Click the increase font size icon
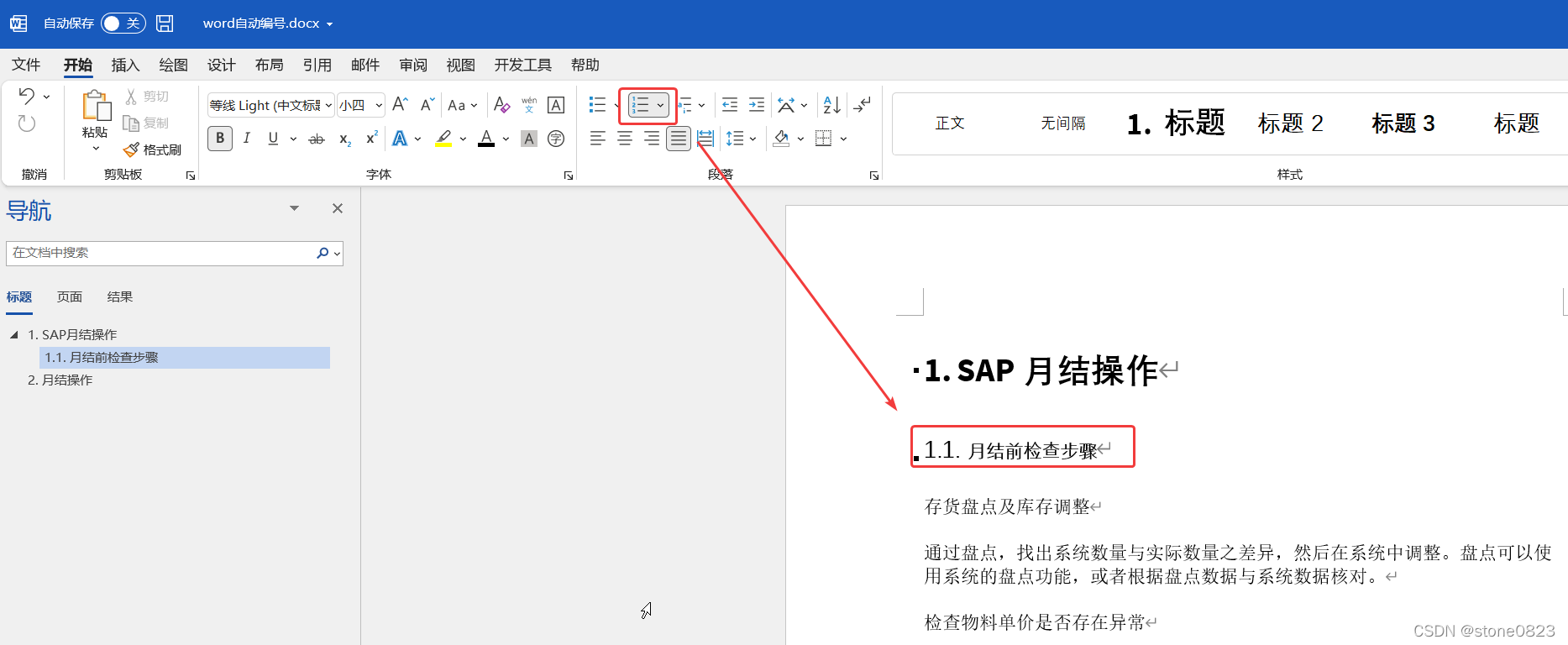The width and height of the screenshot is (1568, 645). pos(401,105)
